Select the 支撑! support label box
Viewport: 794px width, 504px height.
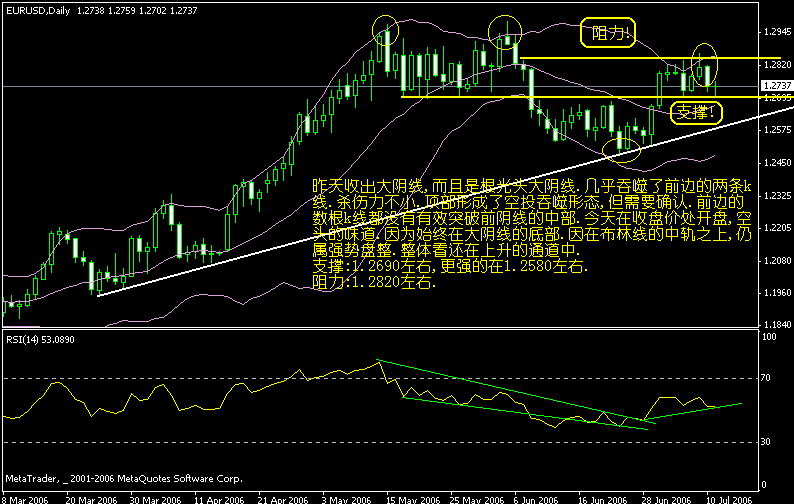click(x=696, y=112)
